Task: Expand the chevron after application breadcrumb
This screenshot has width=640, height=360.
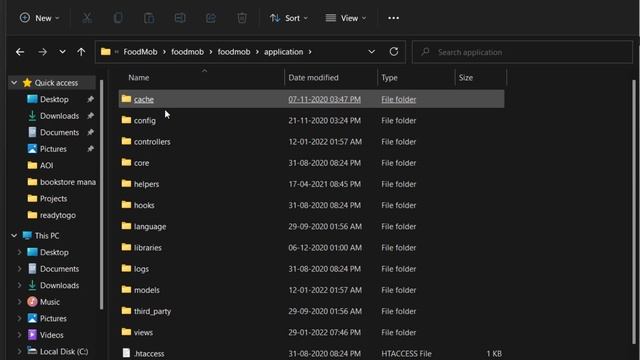Action: click(x=310, y=52)
